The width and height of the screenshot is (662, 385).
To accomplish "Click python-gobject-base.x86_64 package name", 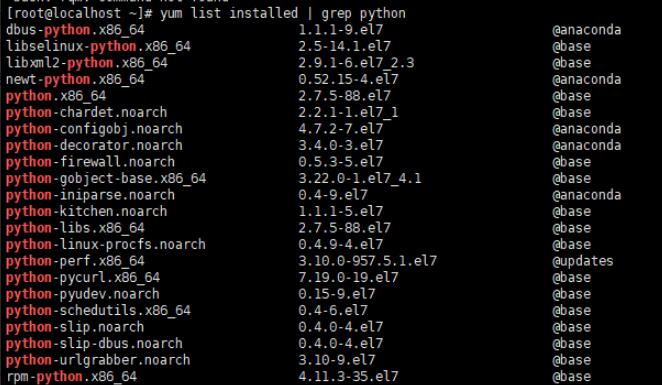I will pos(106,178).
